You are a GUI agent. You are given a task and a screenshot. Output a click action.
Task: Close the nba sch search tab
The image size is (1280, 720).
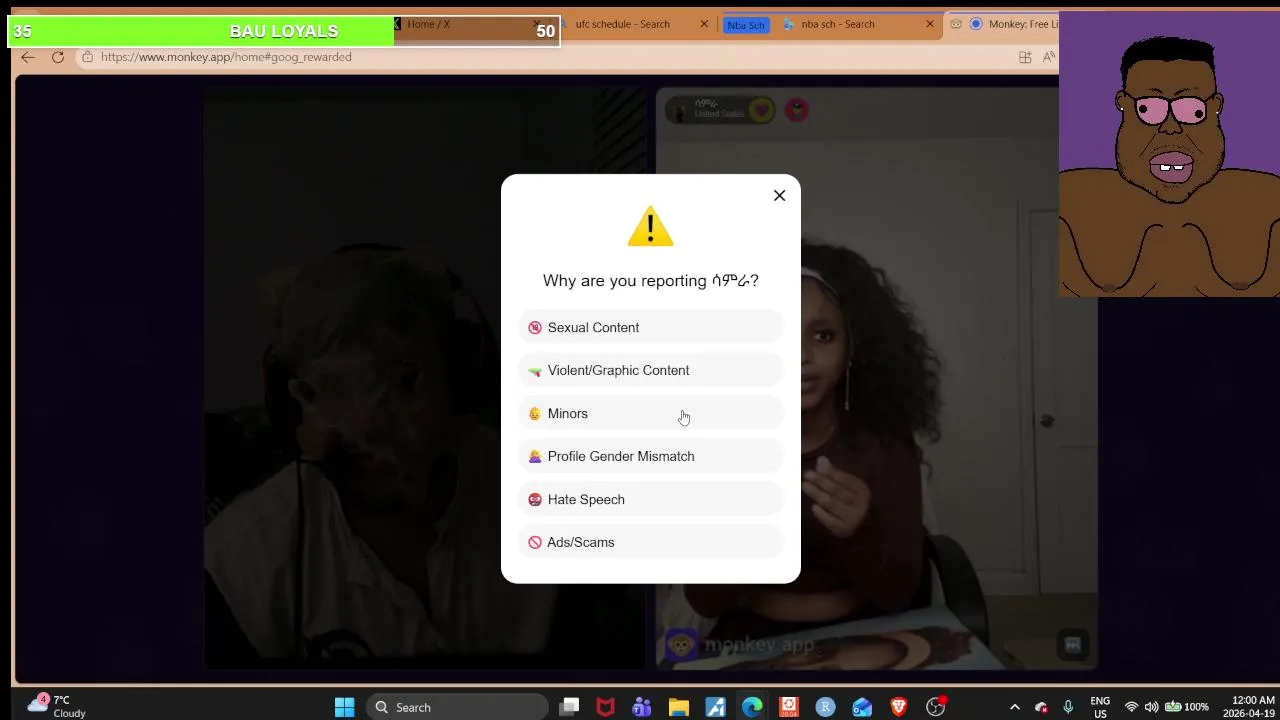(x=930, y=24)
